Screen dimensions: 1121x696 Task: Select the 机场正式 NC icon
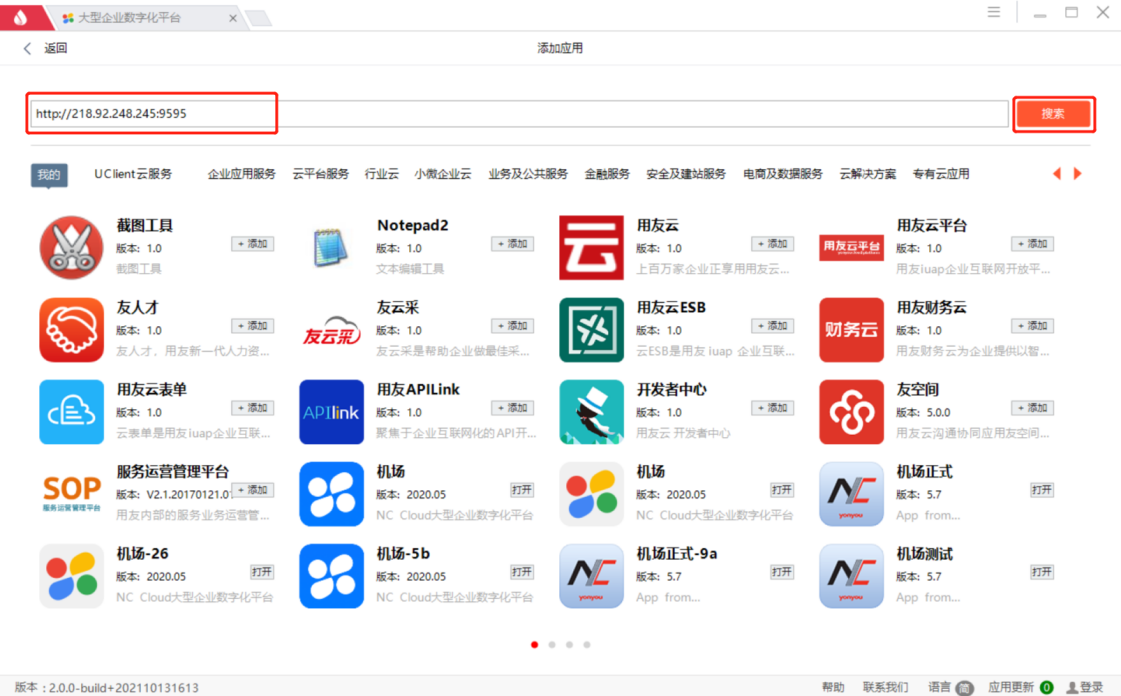click(851, 494)
